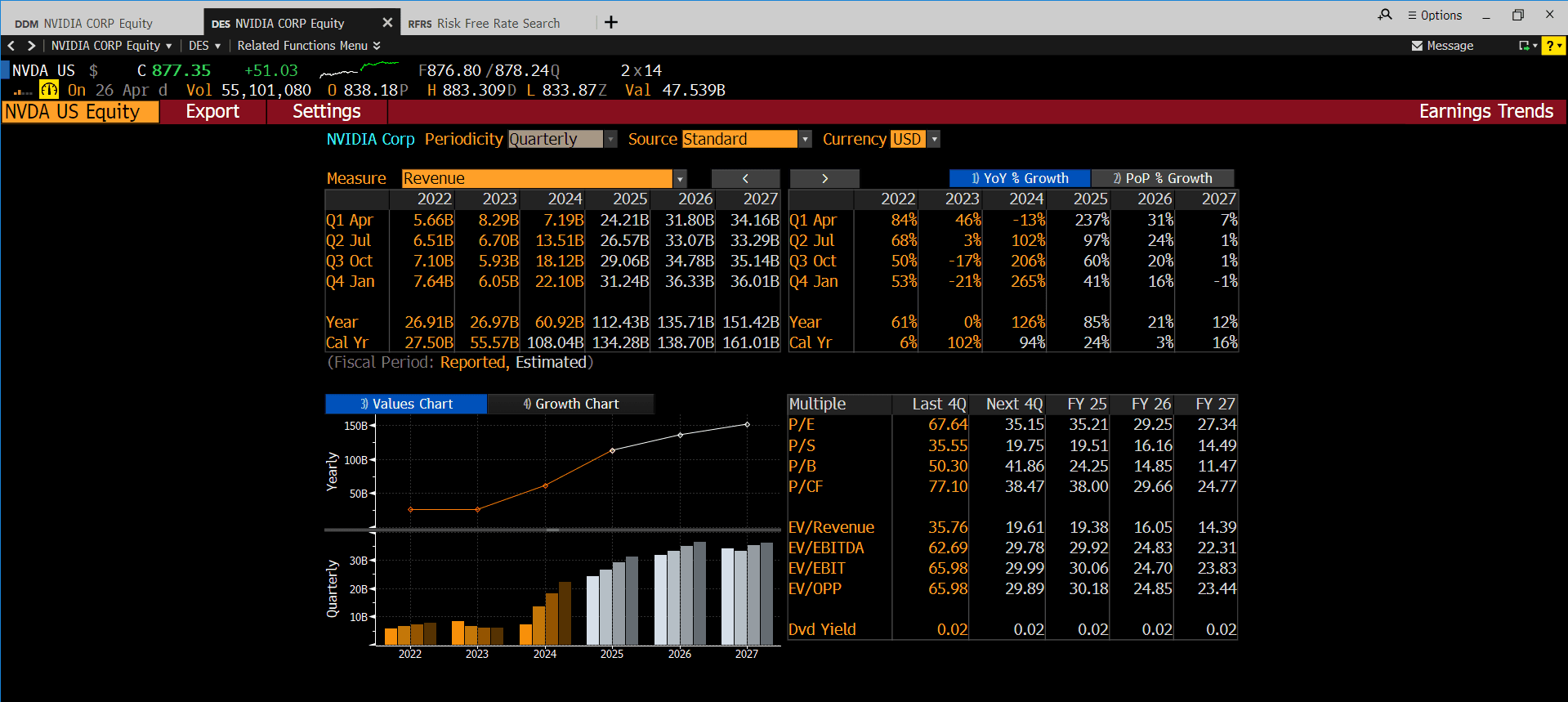Click the back navigation arrow
Image resolution: width=1568 pixels, height=702 pixels.
pyautogui.click(x=11, y=46)
